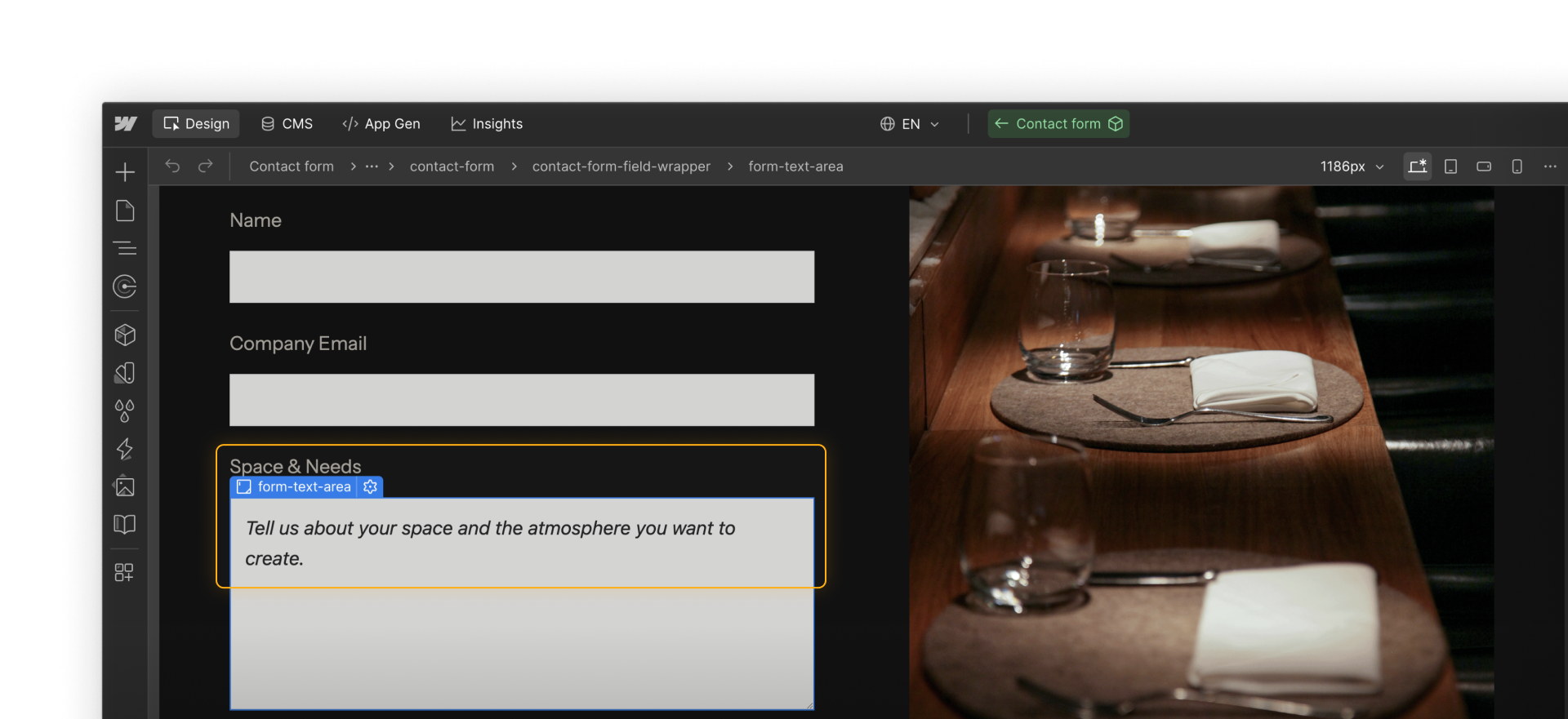Image resolution: width=1568 pixels, height=719 pixels.
Task: Click the component cube icon beside Contact form
Action: (x=1116, y=124)
